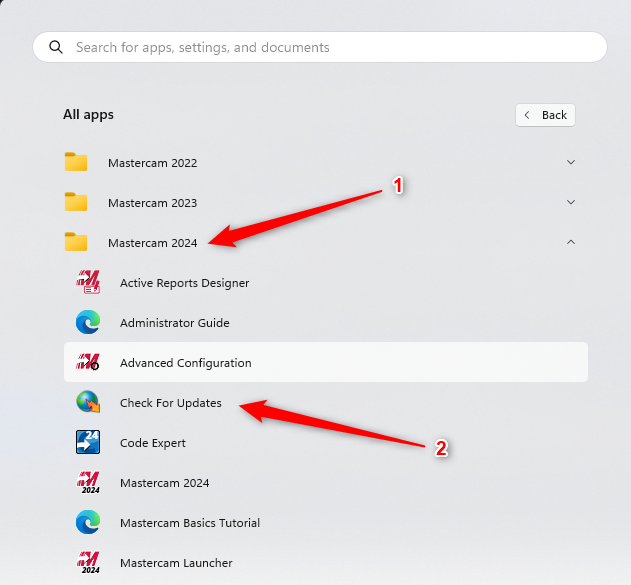Image resolution: width=631 pixels, height=585 pixels.
Task: Launch Mastercam 2024 application entry text
Action: point(165,483)
